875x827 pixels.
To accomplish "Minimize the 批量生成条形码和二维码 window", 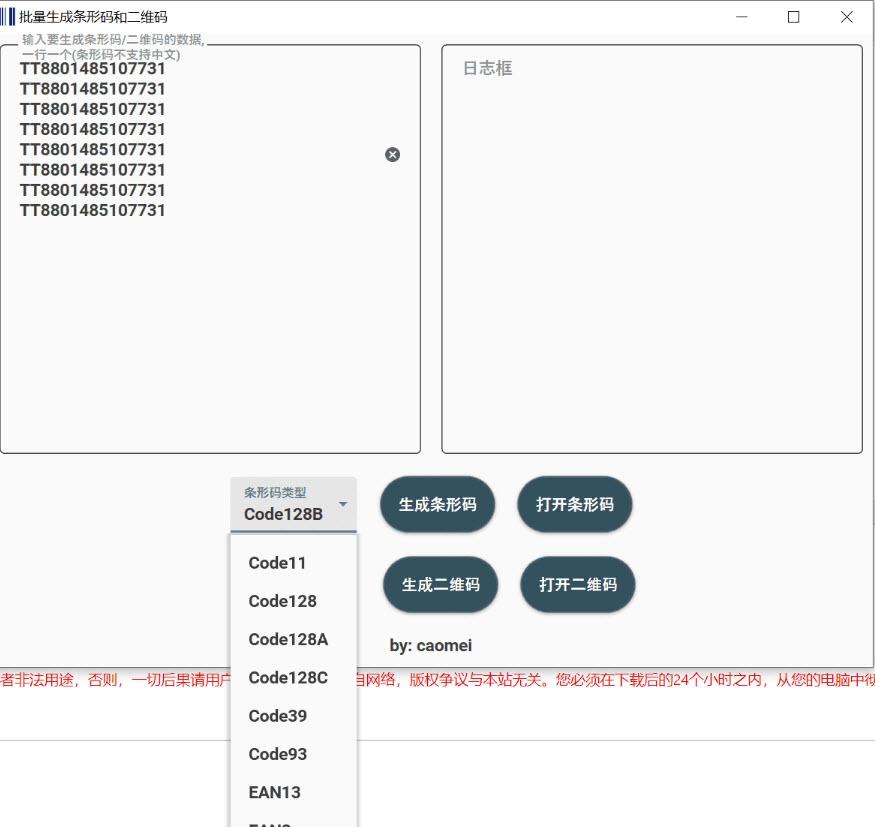I will click(x=742, y=17).
